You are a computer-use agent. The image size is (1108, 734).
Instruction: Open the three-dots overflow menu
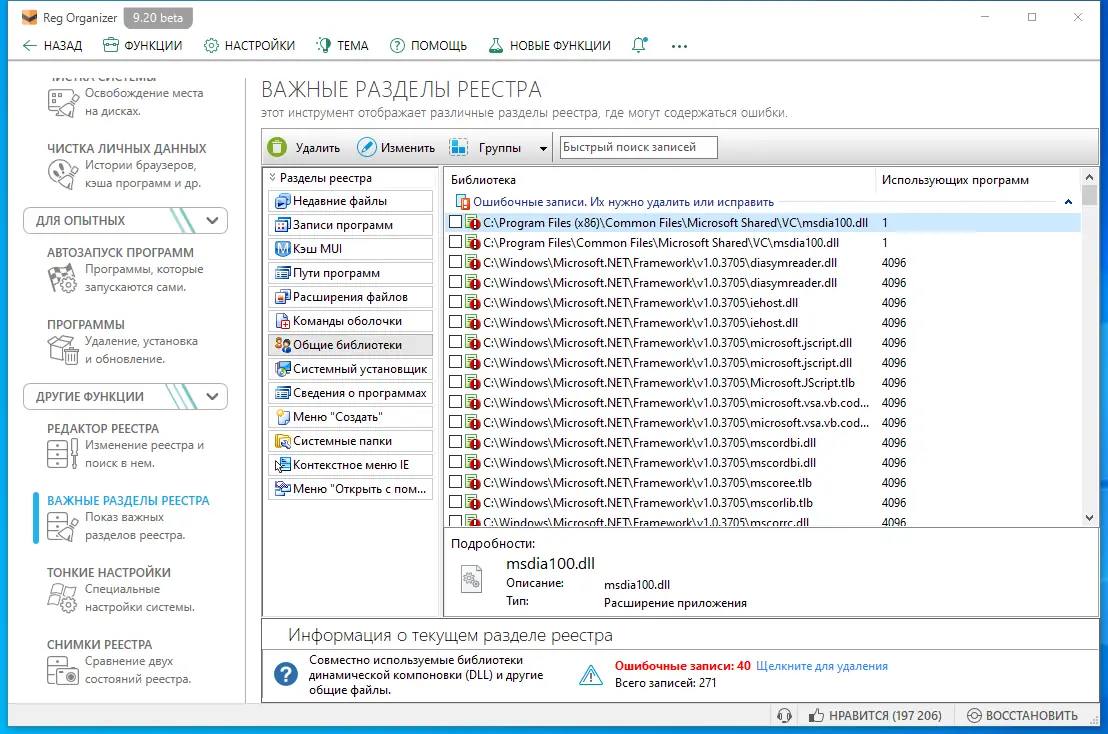[x=679, y=46]
